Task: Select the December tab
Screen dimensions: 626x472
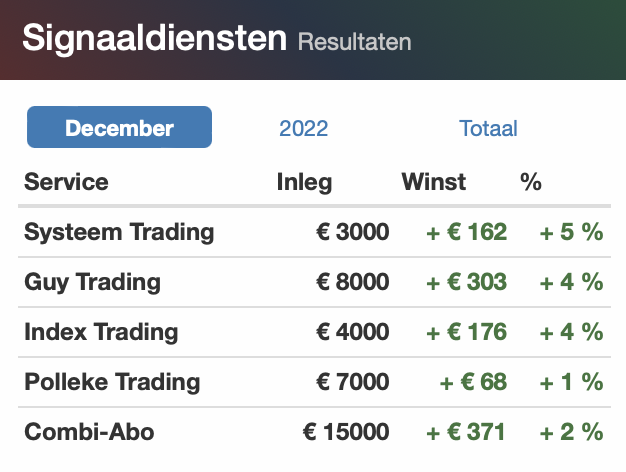Action: 119,127
